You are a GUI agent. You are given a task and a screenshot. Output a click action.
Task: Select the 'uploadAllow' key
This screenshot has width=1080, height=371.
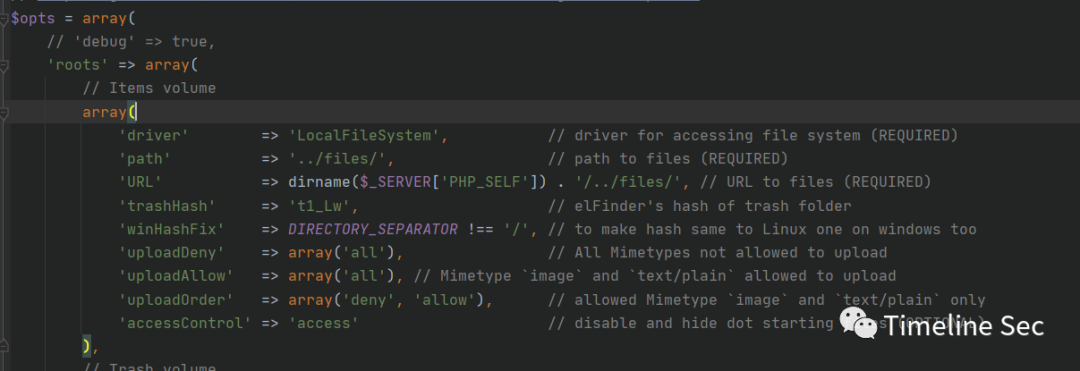[x=176, y=276]
